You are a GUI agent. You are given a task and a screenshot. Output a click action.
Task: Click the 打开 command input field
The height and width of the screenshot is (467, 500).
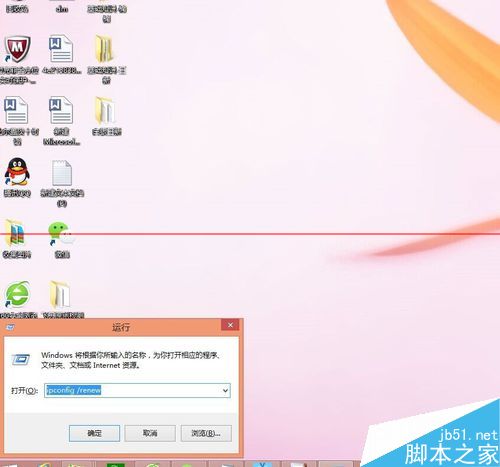[137, 390]
